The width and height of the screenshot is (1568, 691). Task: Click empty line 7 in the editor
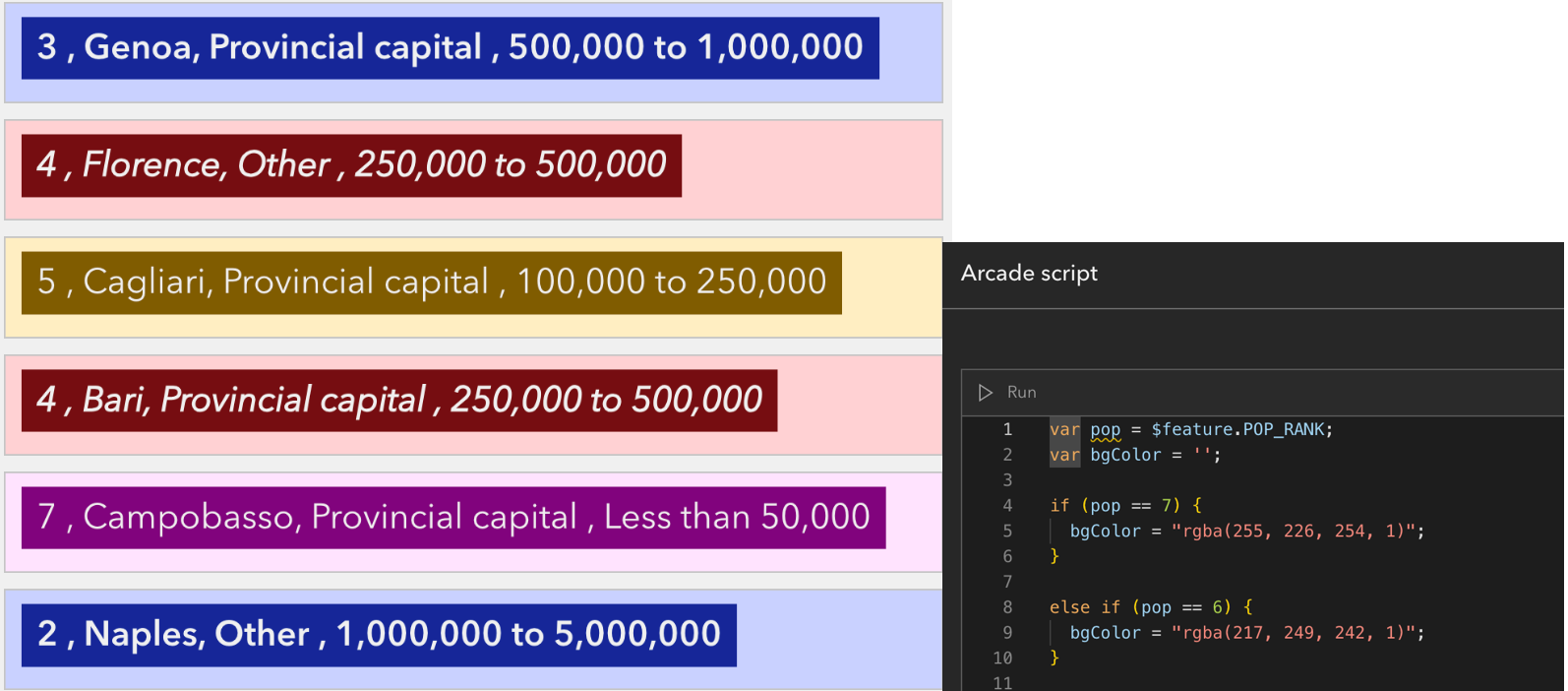(x=1180, y=582)
